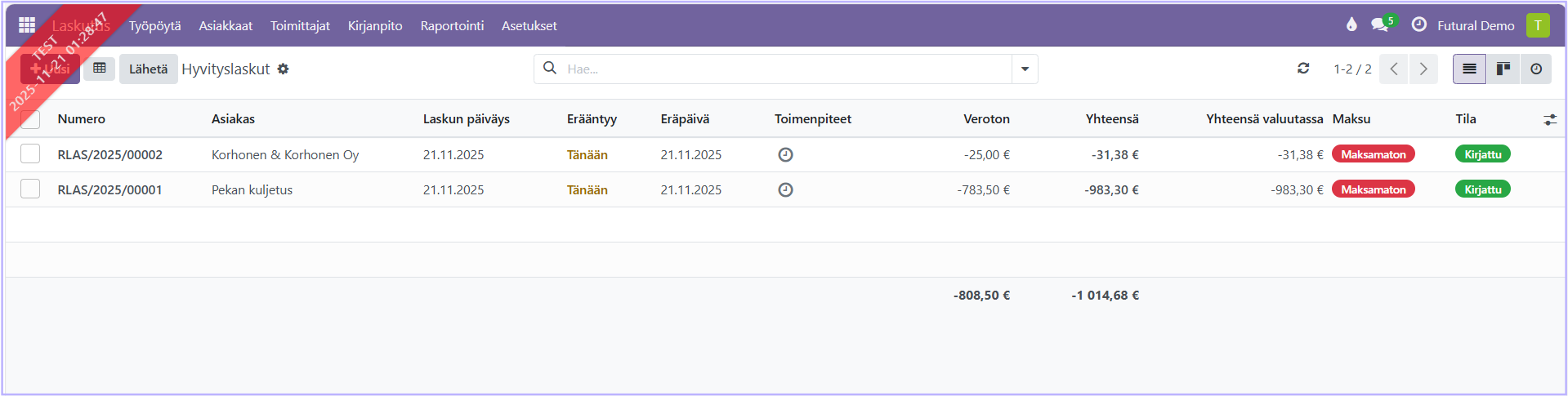This screenshot has width=1568, height=396.
Task: Click the Lähetä button
Action: point(148,69)
